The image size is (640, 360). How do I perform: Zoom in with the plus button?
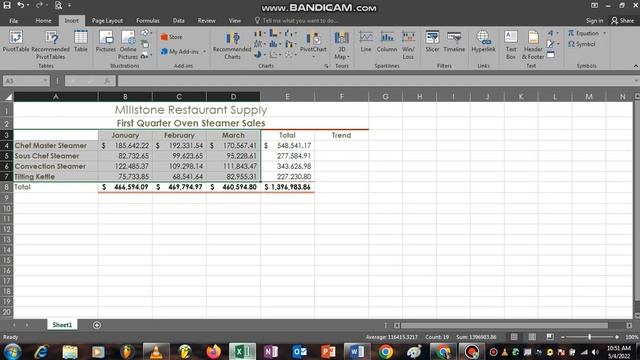point(617,337)
